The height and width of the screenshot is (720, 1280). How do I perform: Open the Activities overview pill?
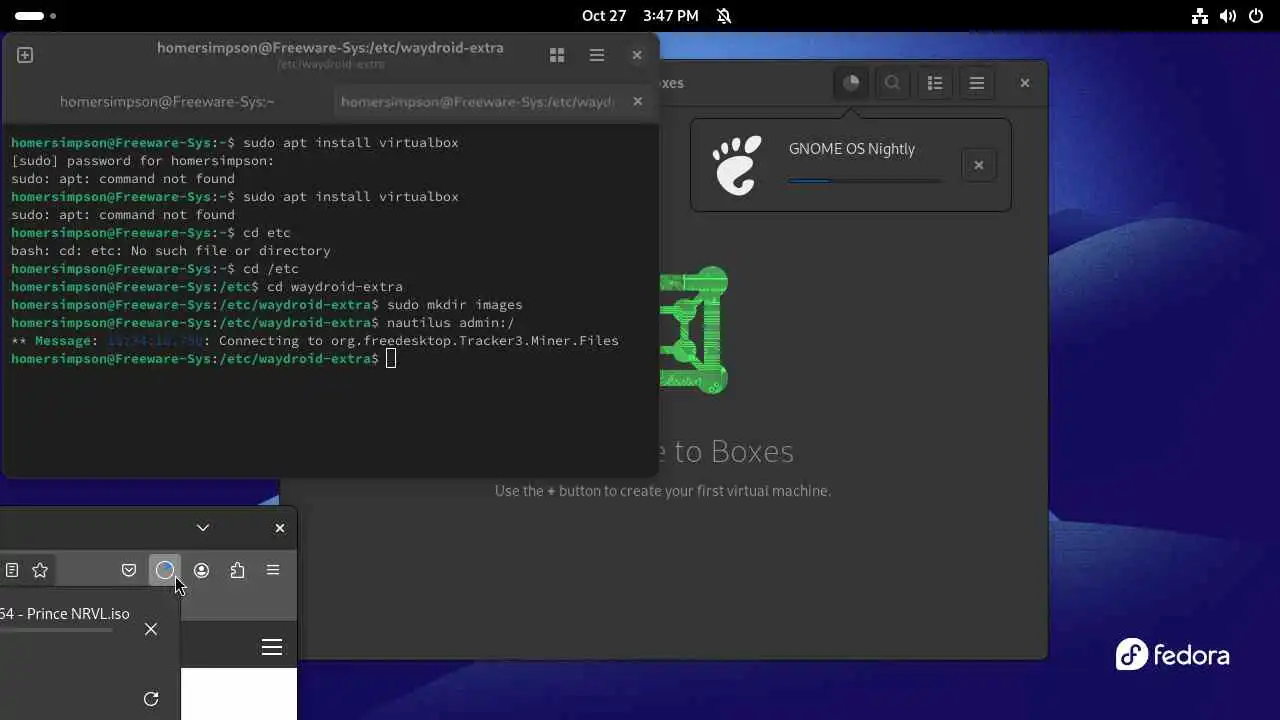coord(35,16)
